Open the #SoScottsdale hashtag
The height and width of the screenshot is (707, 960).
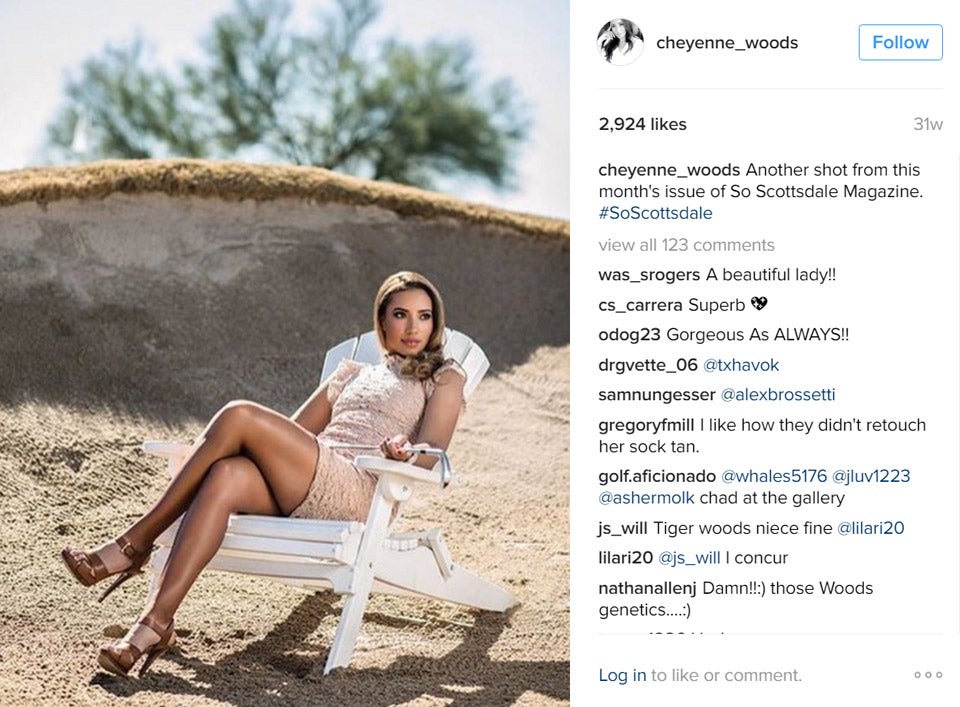click(655, 213)
